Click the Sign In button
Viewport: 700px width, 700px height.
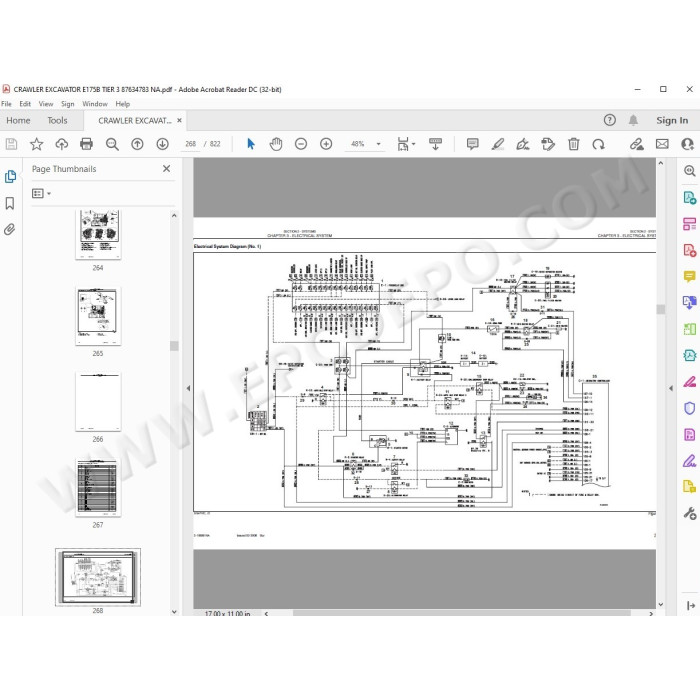tap(672, 120)
